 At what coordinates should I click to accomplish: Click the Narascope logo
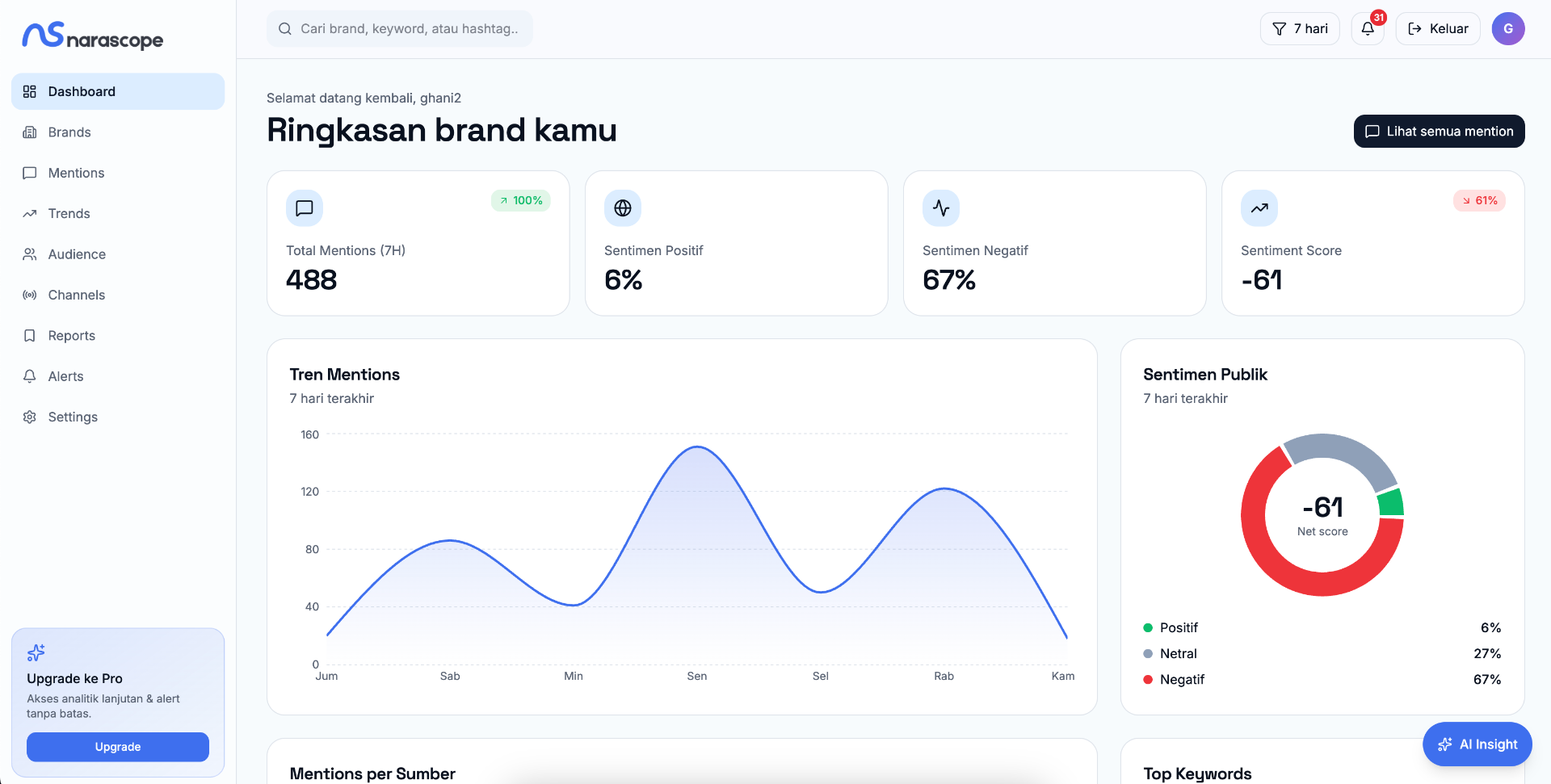point(92,36)
